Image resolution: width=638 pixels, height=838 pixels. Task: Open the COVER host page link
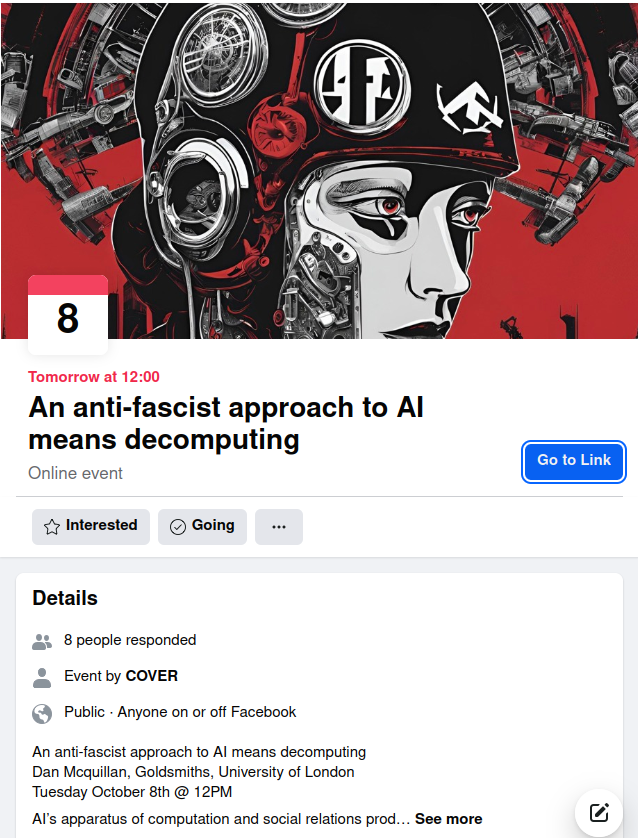151,676
